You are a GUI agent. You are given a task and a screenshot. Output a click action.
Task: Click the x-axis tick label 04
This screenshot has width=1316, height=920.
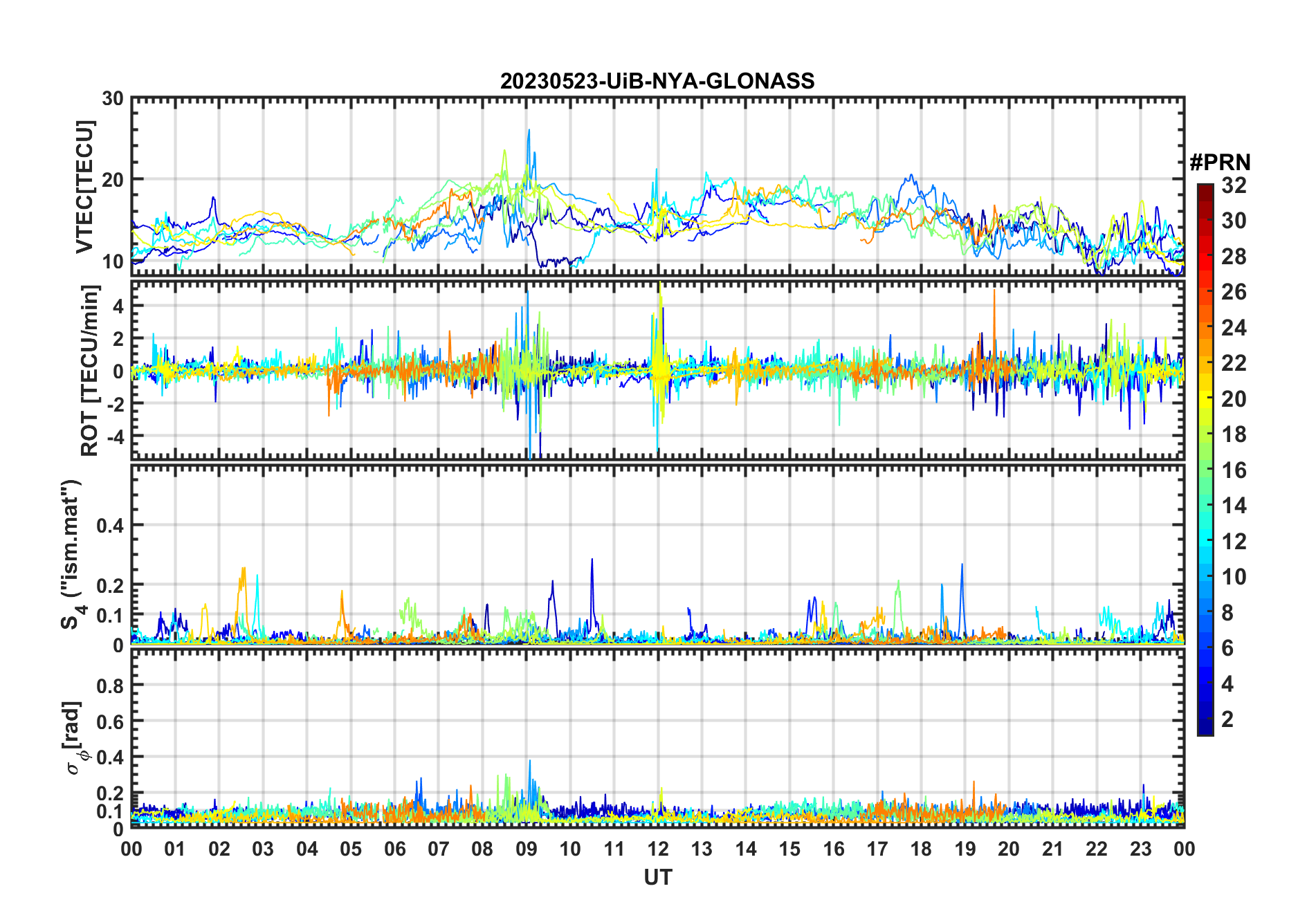point(307,849)
